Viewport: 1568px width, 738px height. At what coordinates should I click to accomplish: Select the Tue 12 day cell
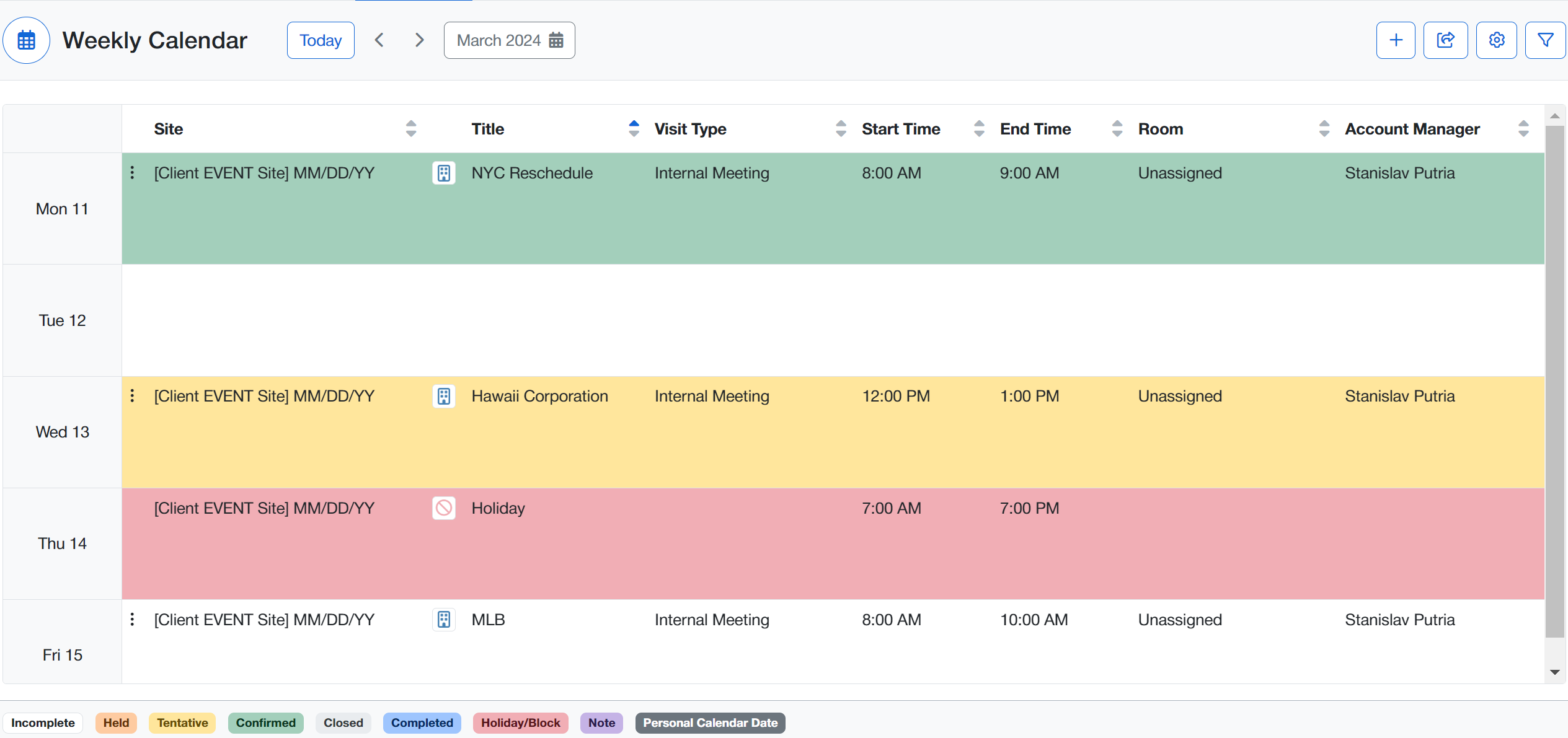tap(62, 320)
